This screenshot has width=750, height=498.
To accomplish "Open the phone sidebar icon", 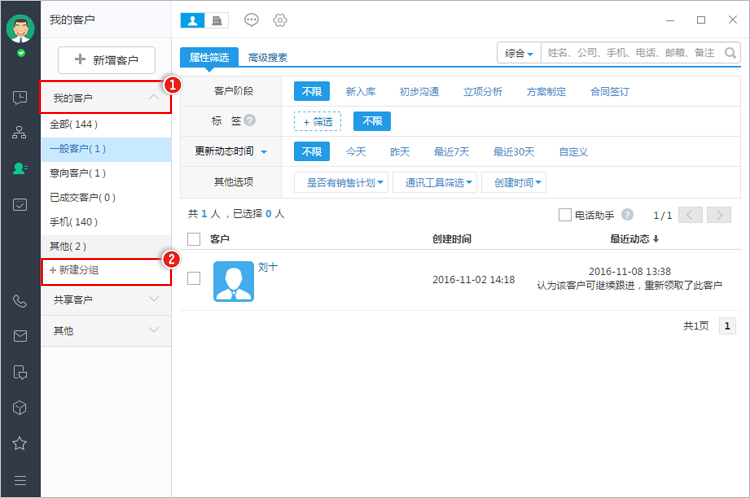I will (20, 301).
